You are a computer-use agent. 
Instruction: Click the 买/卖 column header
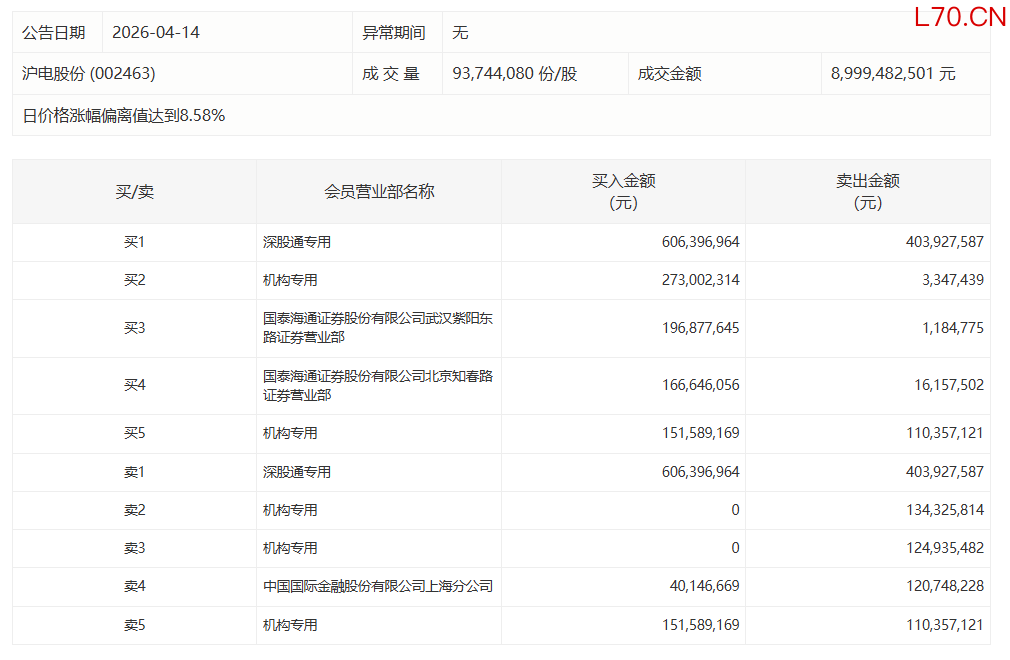click(x=134, y=192)
